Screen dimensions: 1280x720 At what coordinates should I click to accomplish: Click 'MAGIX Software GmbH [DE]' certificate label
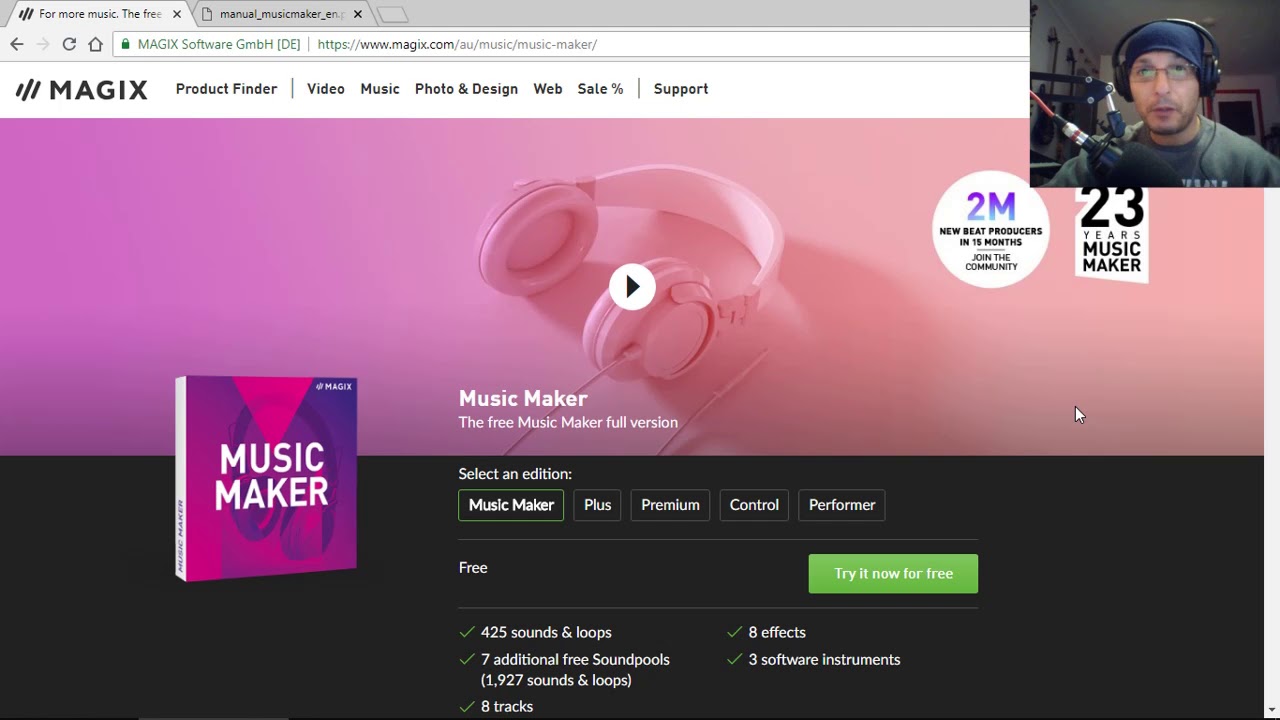click(x=219, y=44)
